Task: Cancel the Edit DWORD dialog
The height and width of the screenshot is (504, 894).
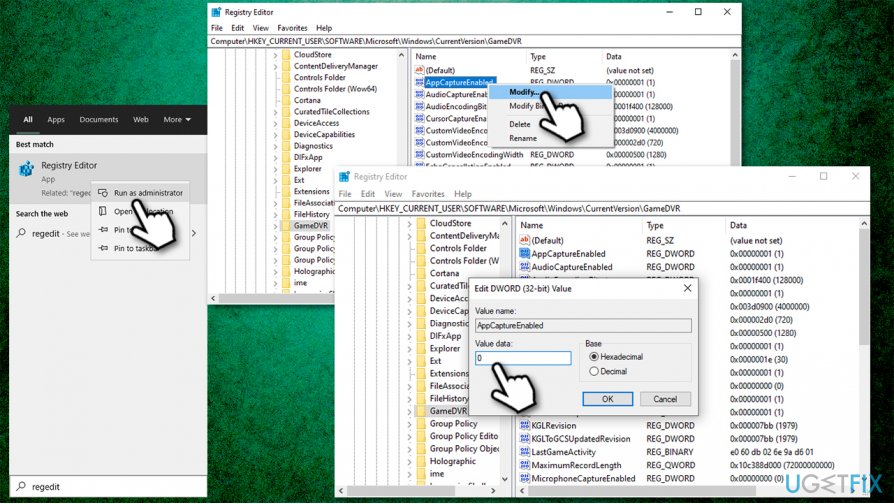Action: [665, 399]
